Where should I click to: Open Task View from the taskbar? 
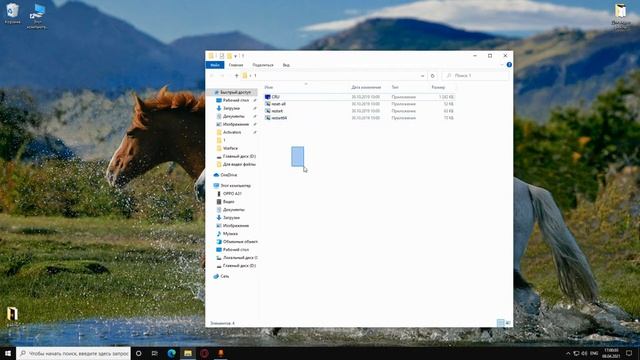pyautogui.click(x=155, y=353)
